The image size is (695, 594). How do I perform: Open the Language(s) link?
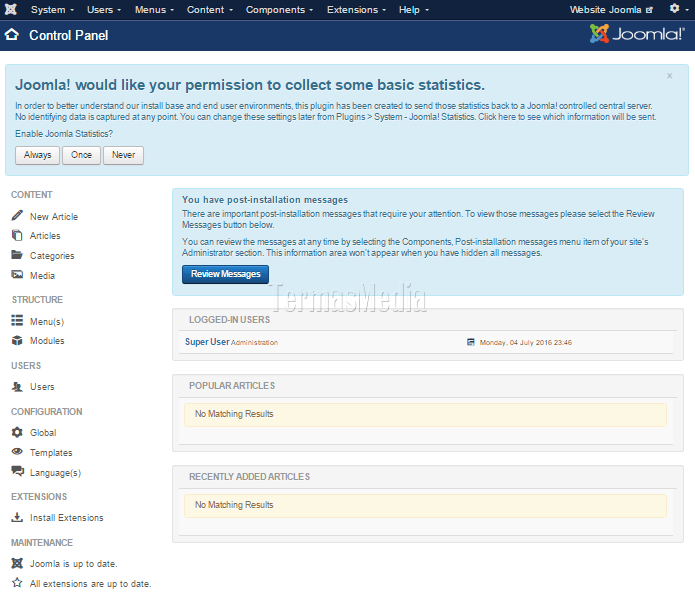[55, 473]
